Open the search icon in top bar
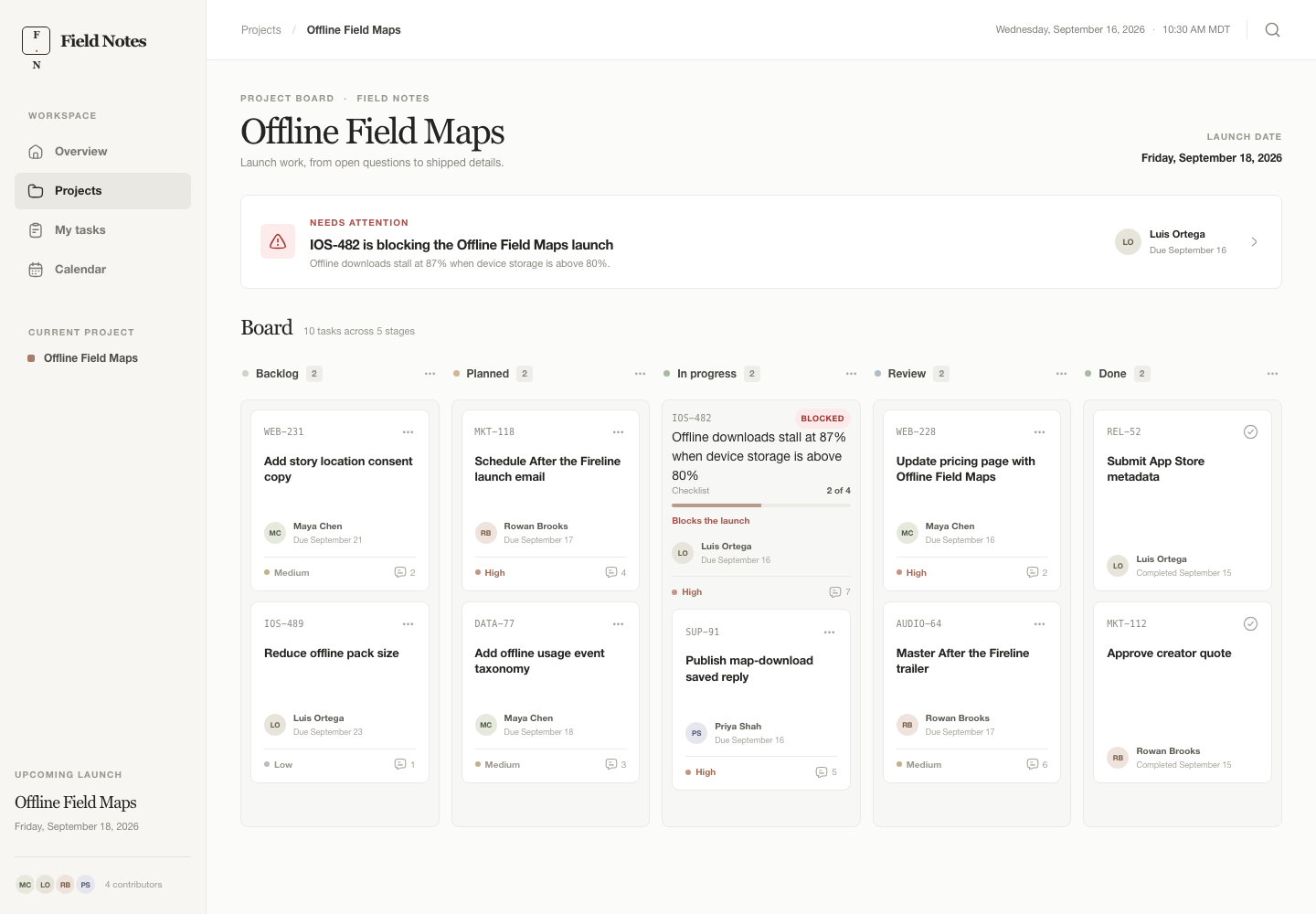 coord(1272,30)
